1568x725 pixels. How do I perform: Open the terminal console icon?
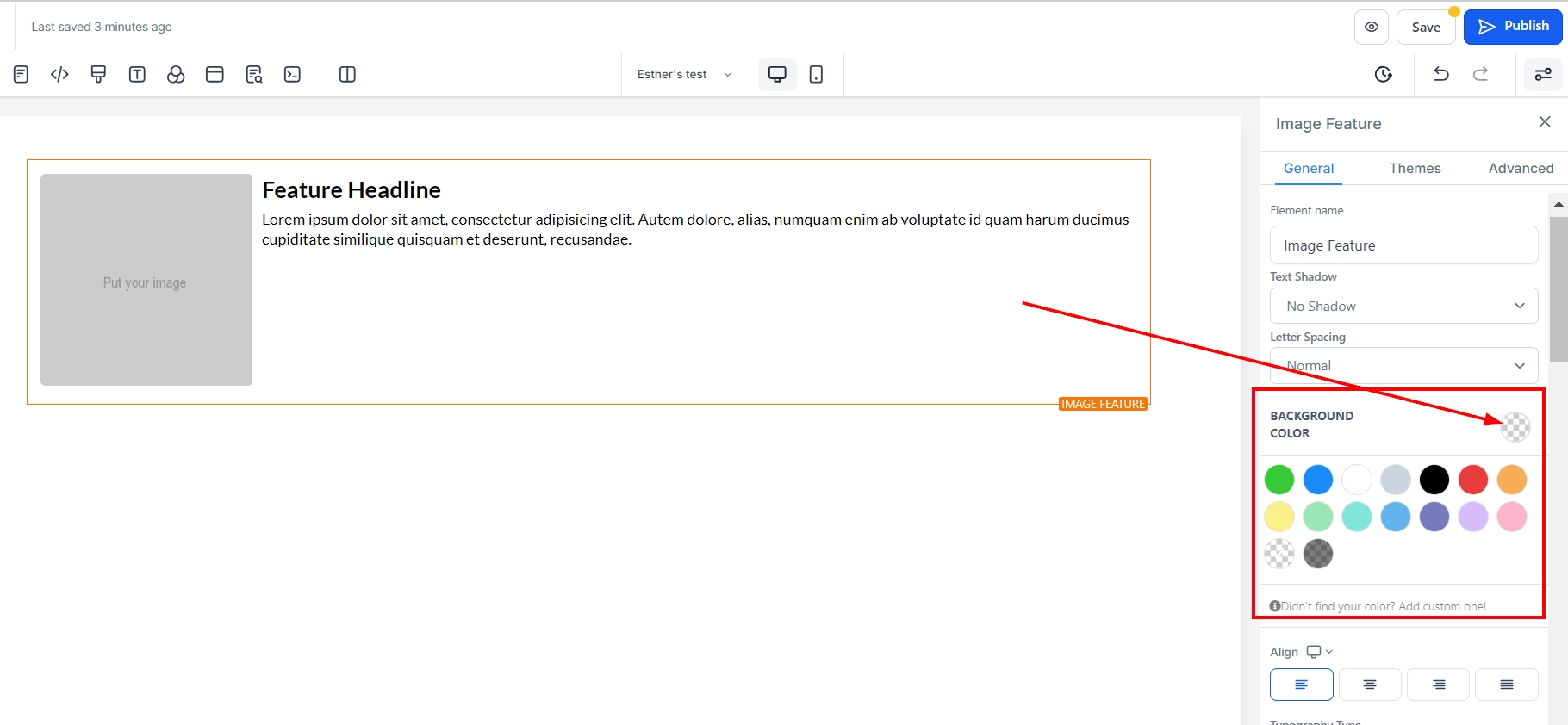pyautogui.click(x=293, y=75)
